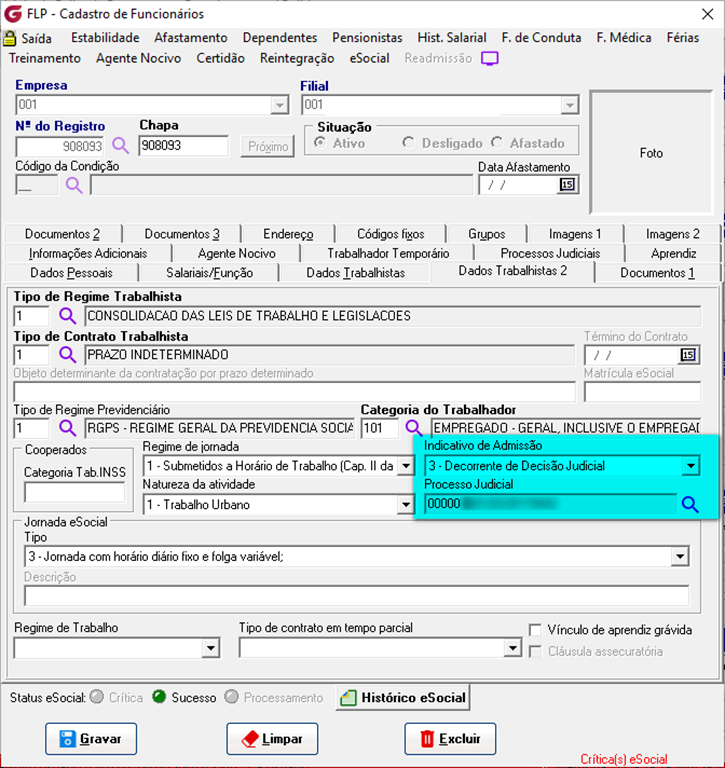
Task: Switch to Imagens 1 tab
Action: point(575,234)
